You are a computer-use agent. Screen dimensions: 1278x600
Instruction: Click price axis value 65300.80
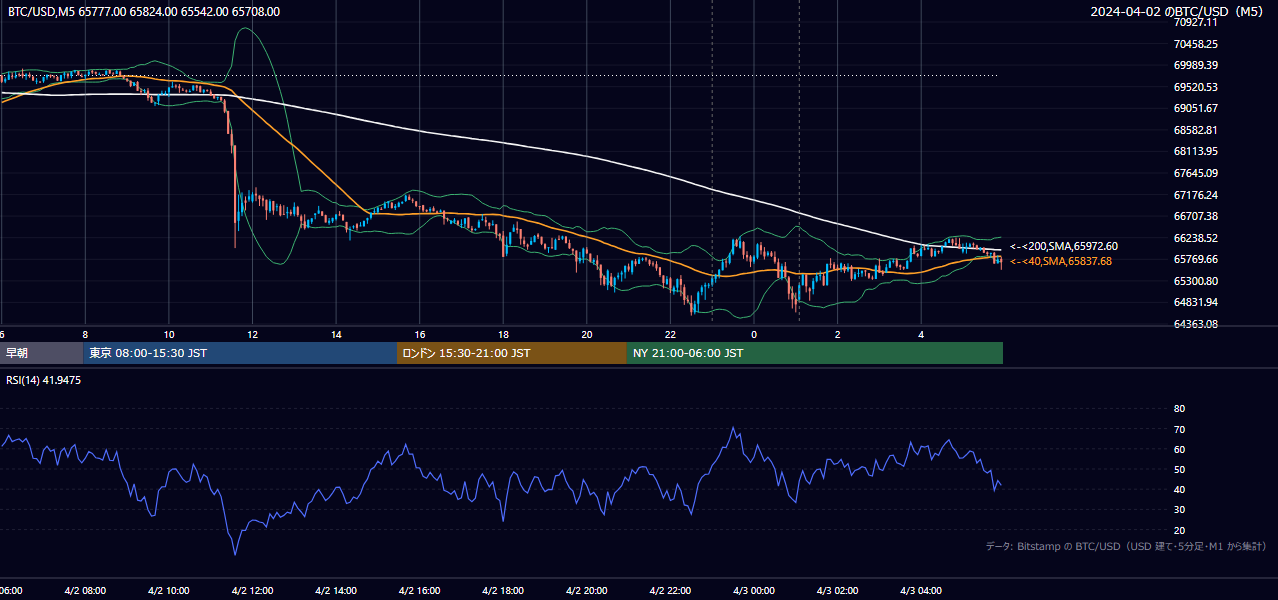1195,281
